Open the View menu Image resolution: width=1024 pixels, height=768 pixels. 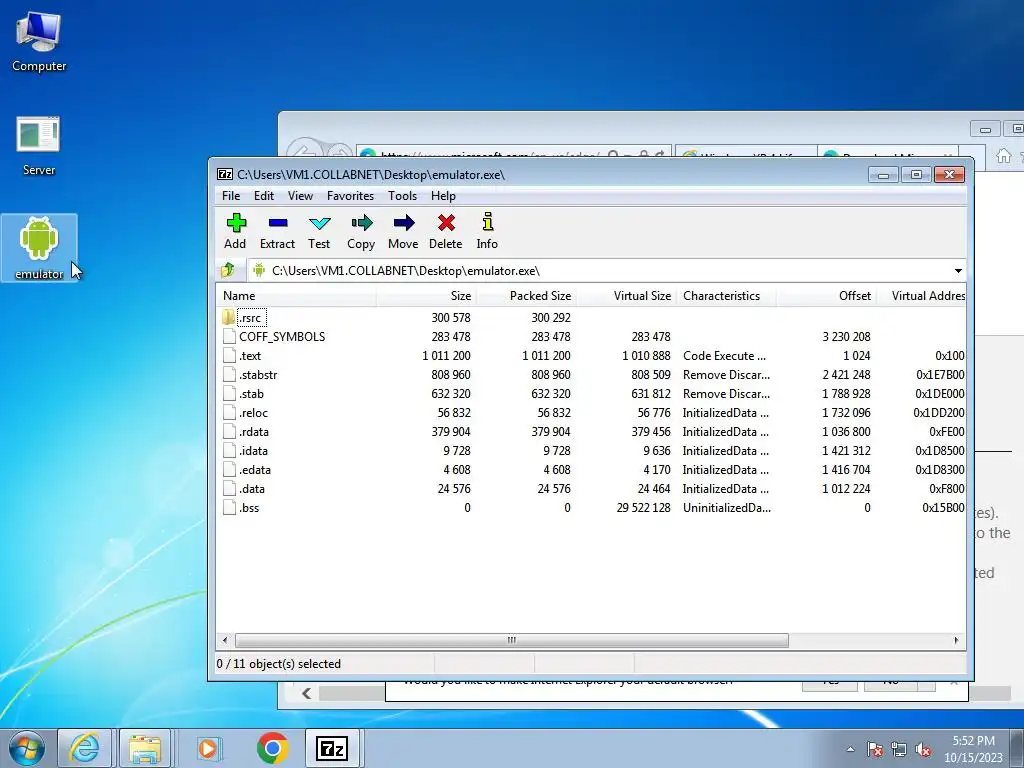(300, 196)
